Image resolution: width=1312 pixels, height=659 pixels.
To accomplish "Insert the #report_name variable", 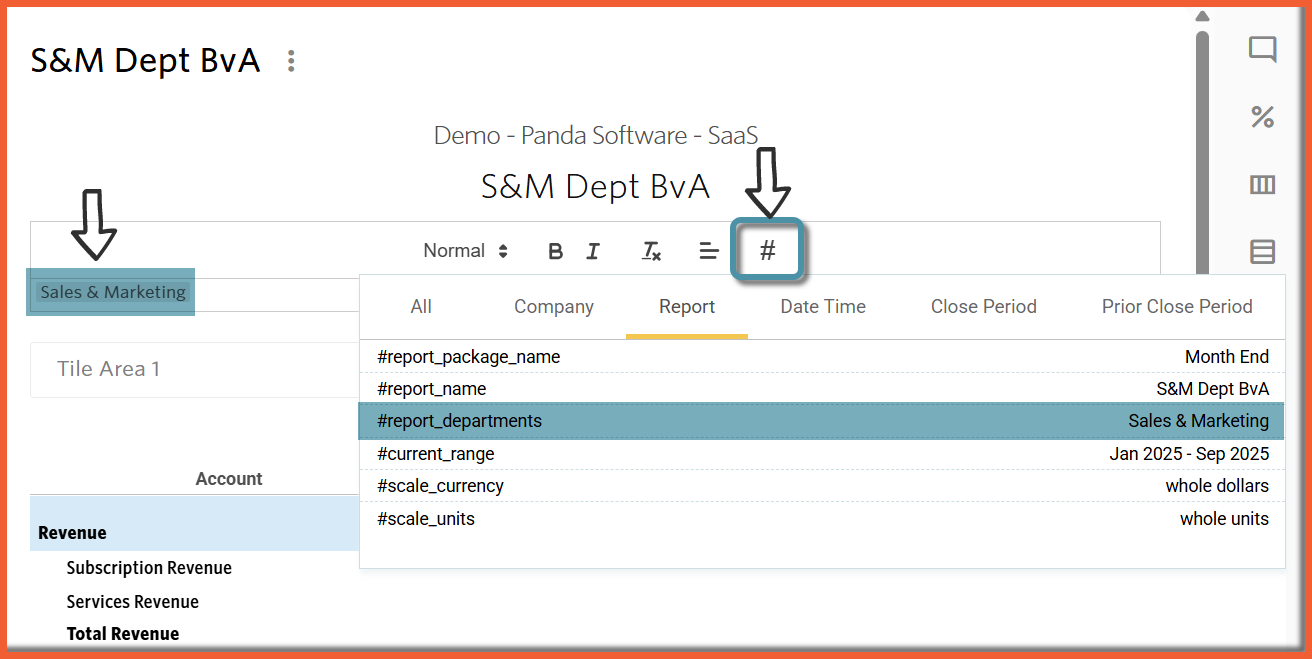I will click(822, 389).
